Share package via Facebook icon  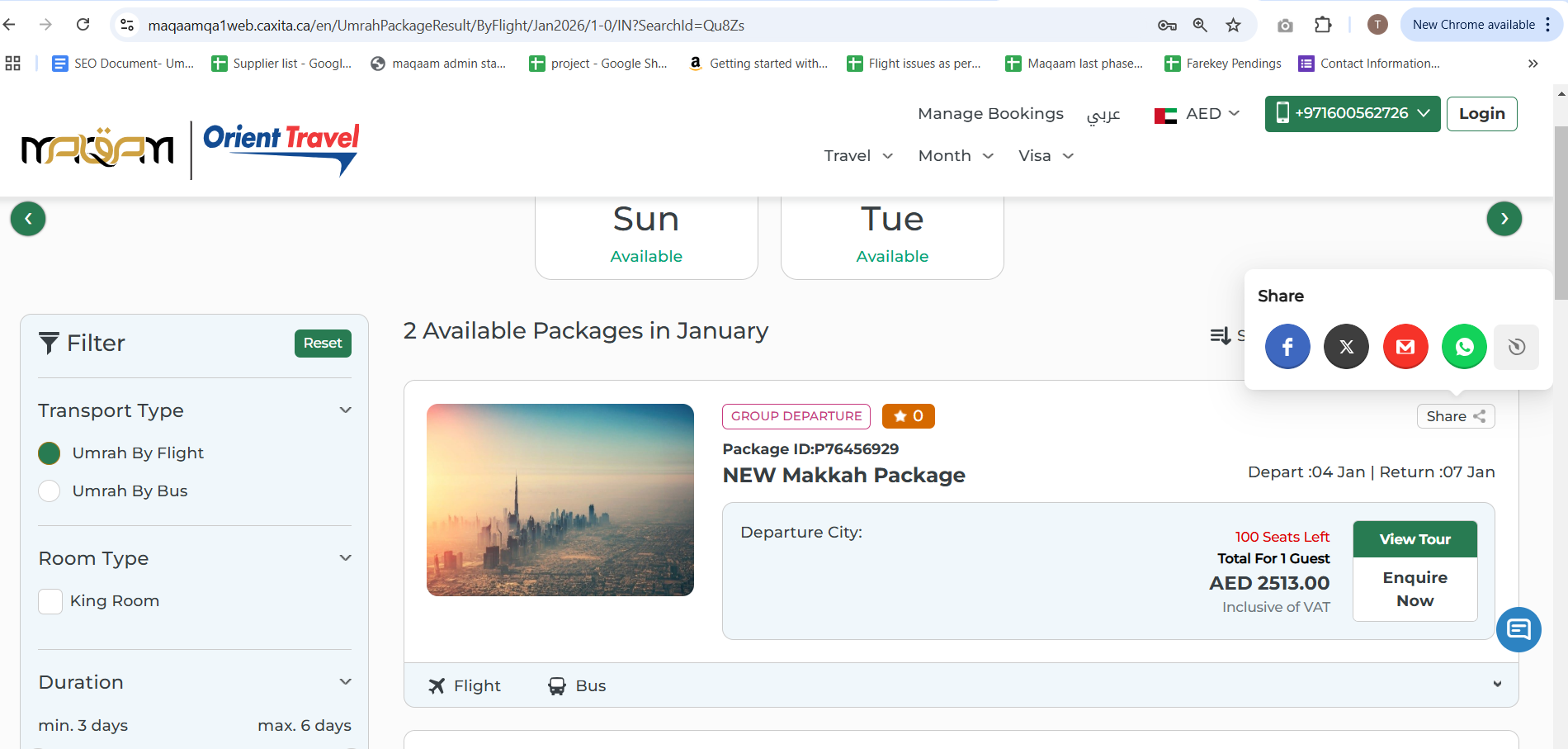point(1287,347)
